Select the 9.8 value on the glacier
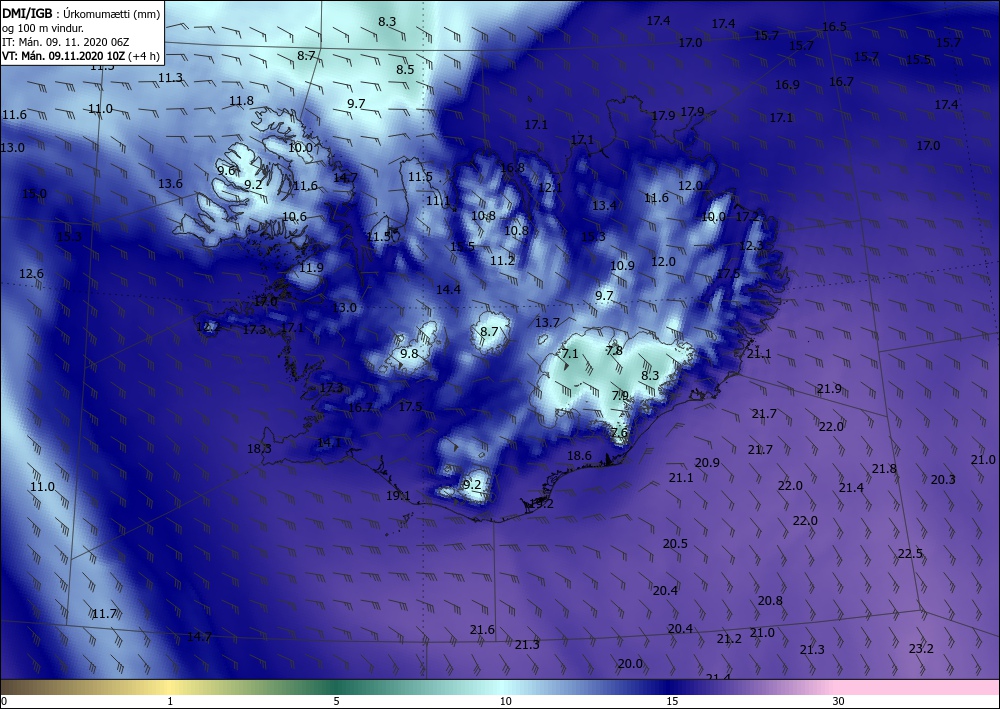Screen dimensions: 1000x709 pos(409,353)
